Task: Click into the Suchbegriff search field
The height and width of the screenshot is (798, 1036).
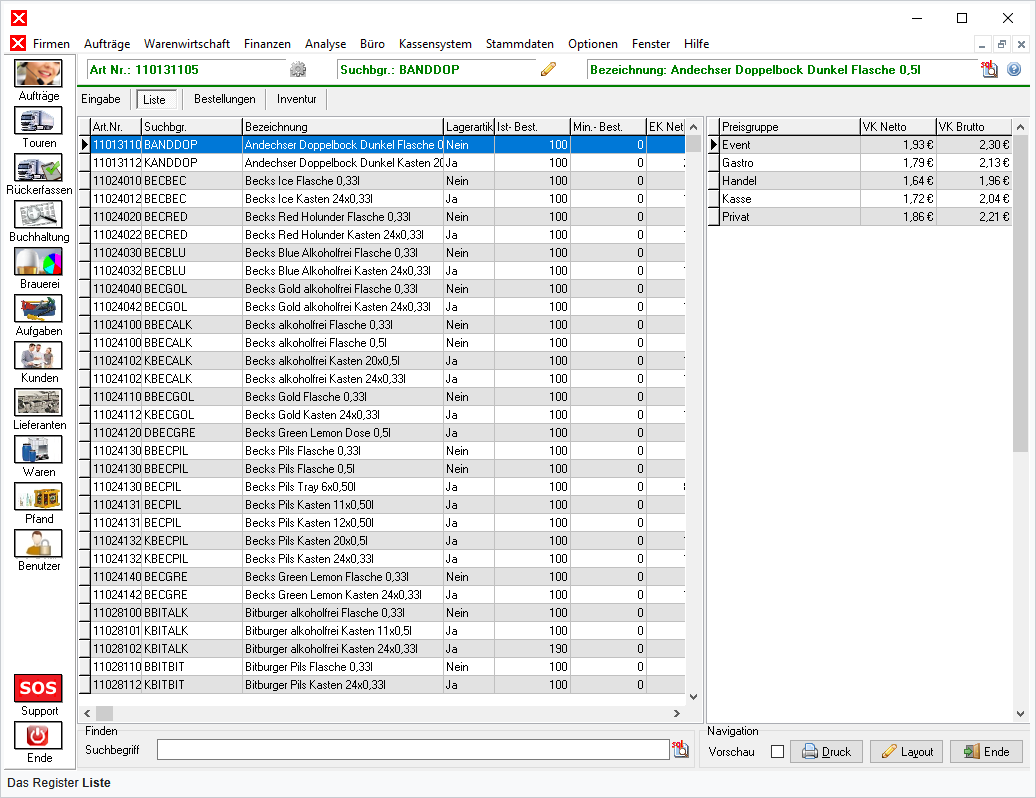Action: (x=412, y=749)
